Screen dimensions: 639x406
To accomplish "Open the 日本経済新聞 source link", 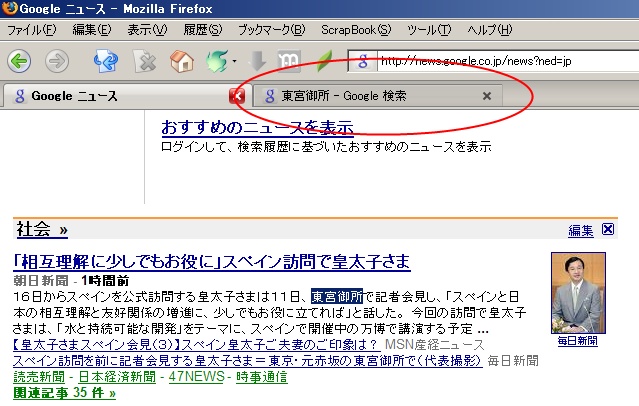I will (x=117, y=377).
